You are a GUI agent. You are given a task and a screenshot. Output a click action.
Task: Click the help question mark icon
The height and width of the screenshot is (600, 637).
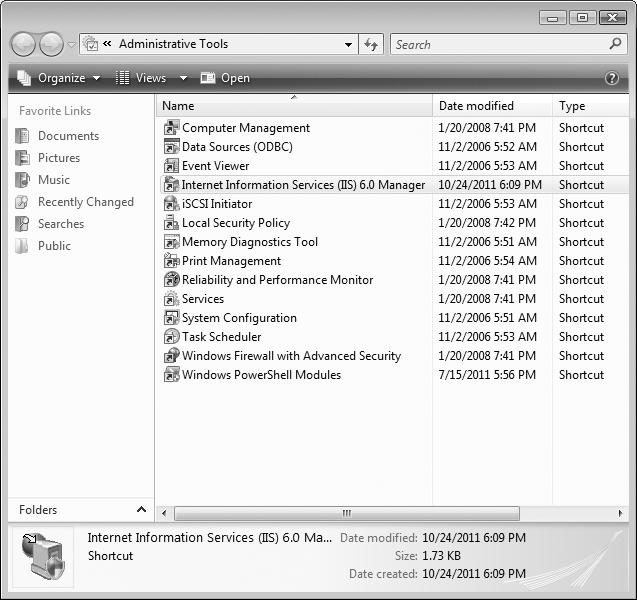612,78
